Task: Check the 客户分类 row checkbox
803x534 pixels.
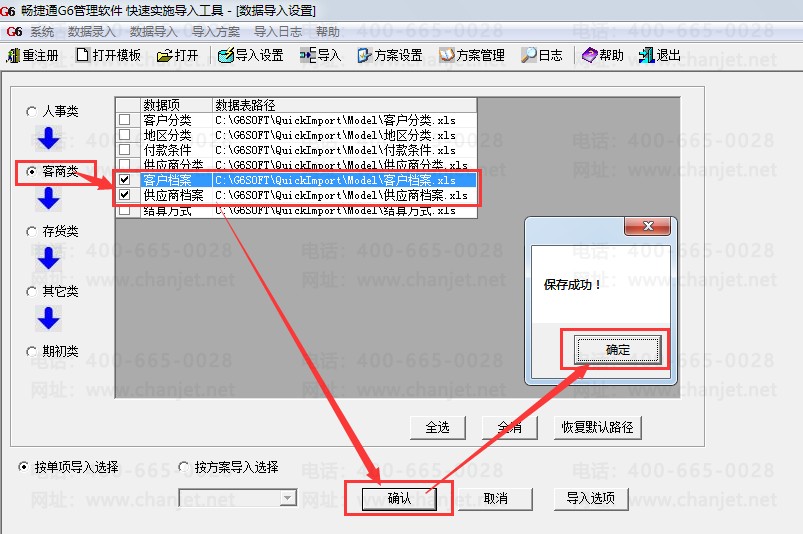Action: click(x=124, y=120)
